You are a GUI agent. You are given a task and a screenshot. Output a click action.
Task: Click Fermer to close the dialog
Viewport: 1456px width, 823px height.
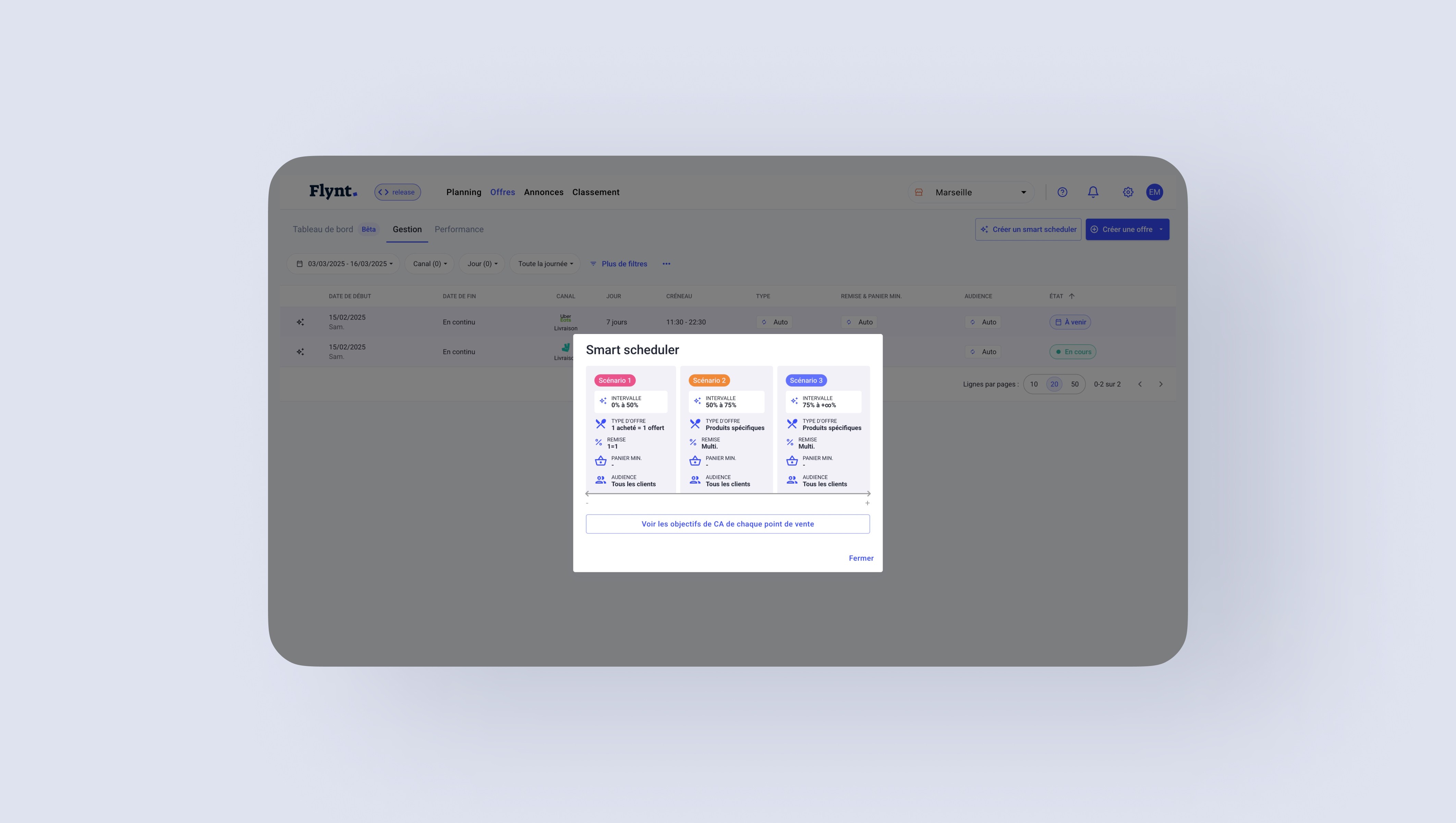click(x=861, y=558)
